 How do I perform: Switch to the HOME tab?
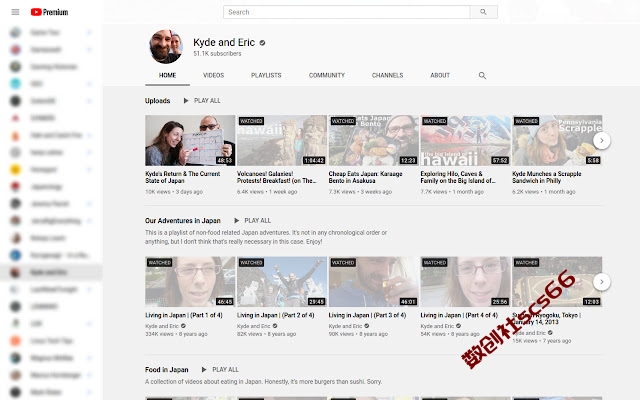[x=167, y=76]
